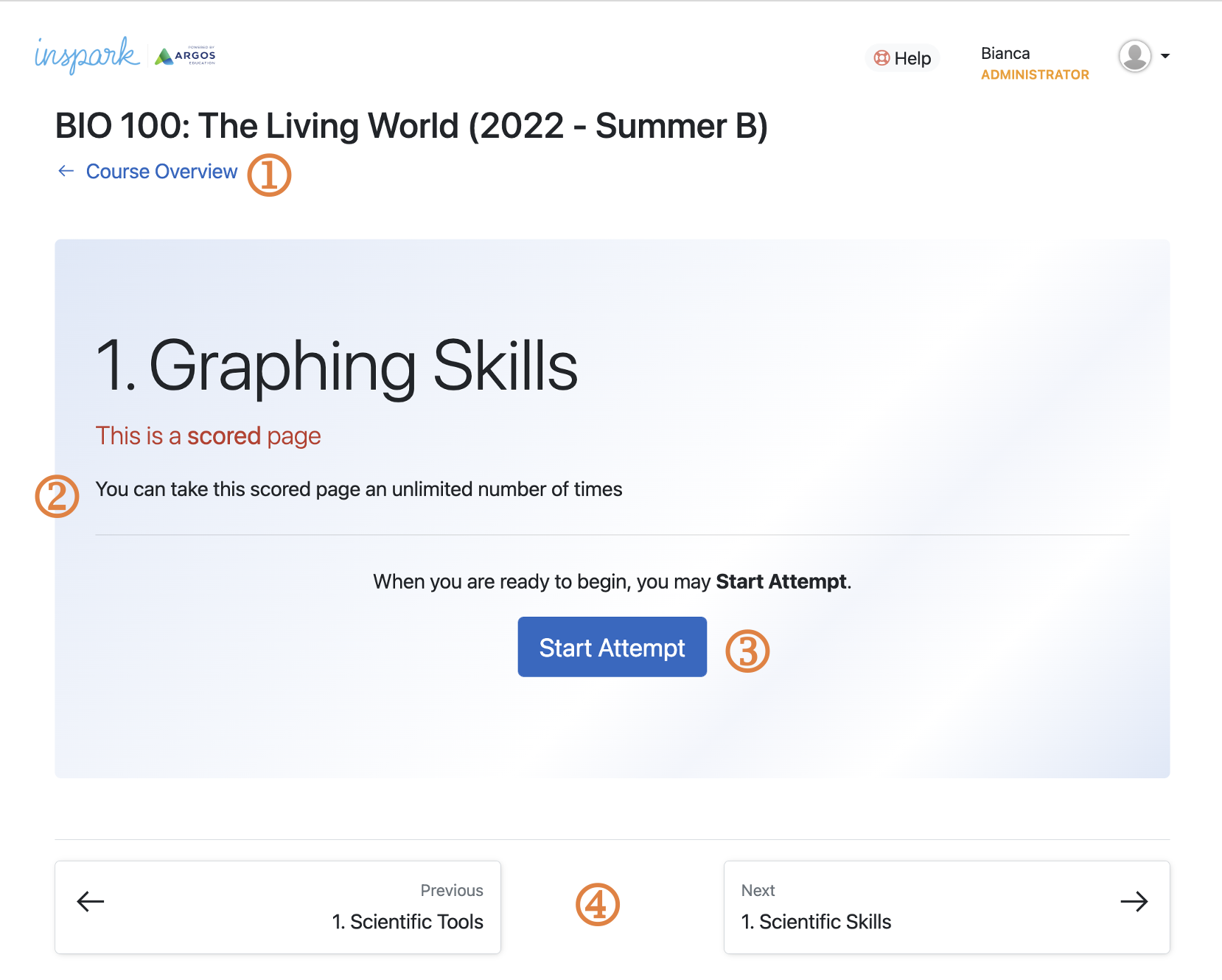This screenshot has width=1222, height=980.
Task: Open the next page 1. Scientific Skills
Action: click(816, 921)
